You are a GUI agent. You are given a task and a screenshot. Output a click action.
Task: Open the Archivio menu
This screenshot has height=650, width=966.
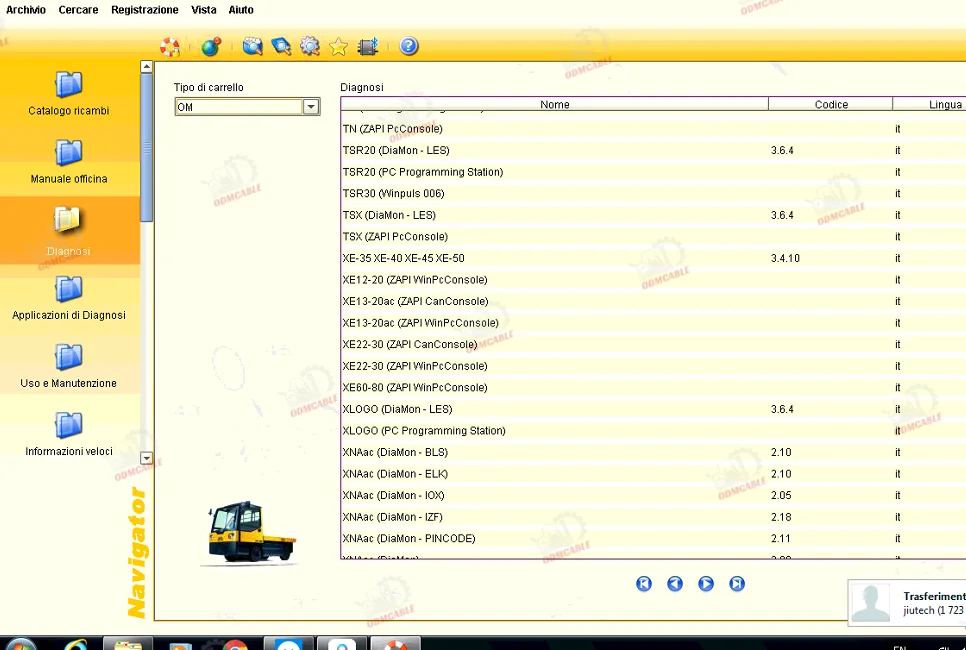tap(26, 10)
